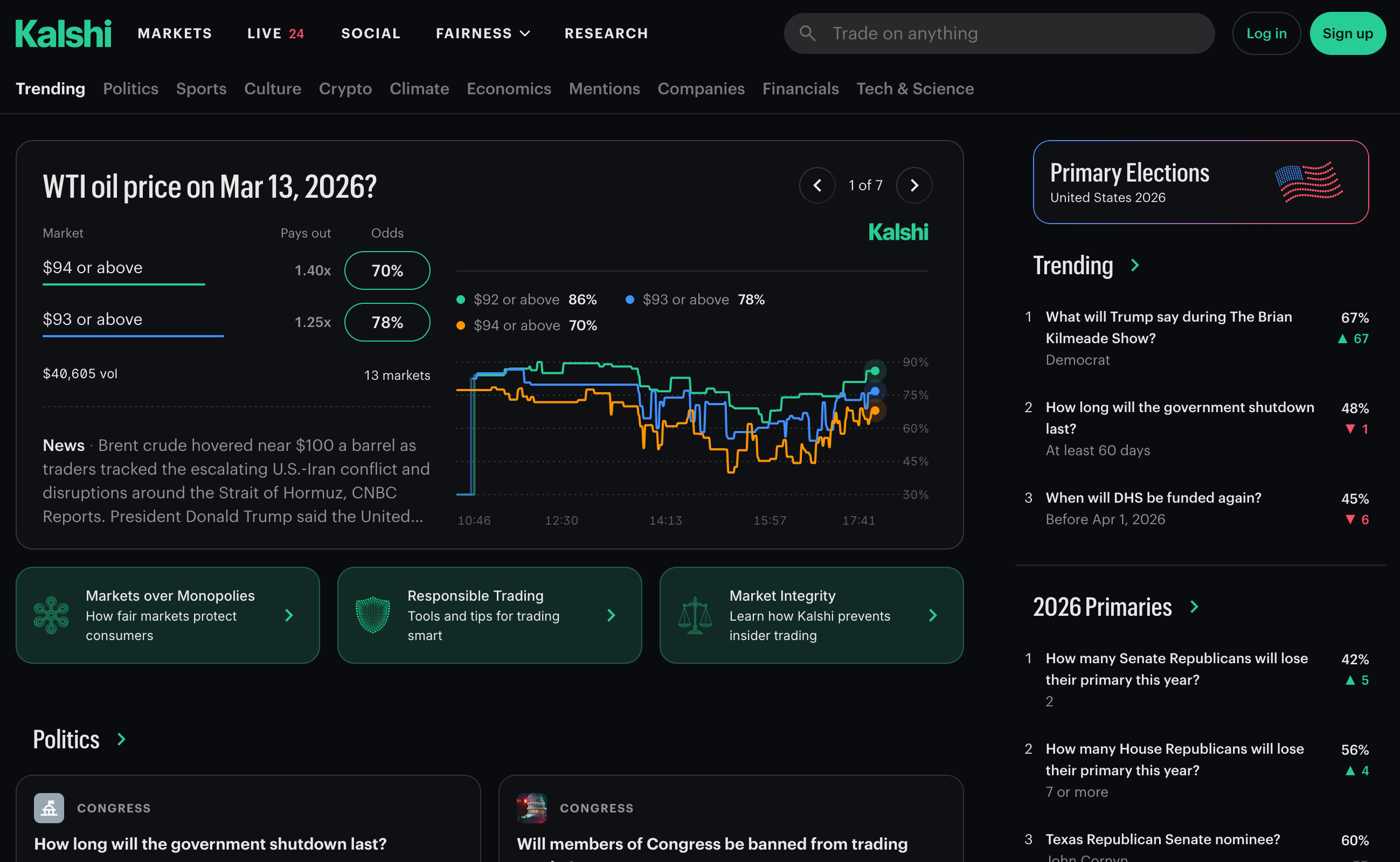1400x862 pixels.
Task: Click the green $92 or above legend dot
Action: (x=461, y=300)
